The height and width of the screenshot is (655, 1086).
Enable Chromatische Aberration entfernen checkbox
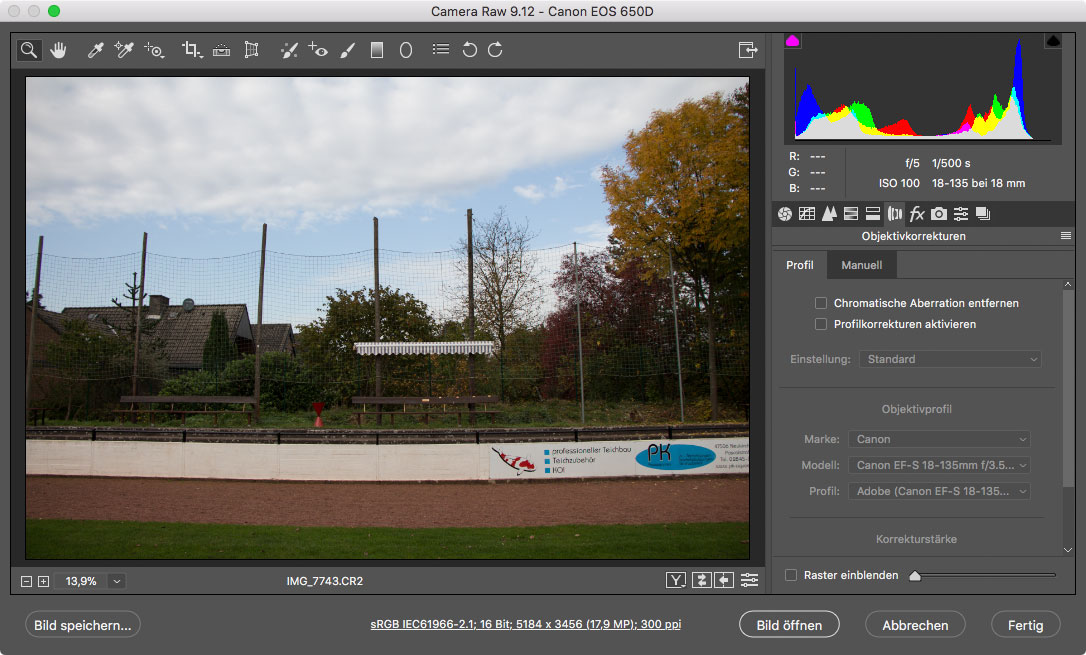coord(821,303)
